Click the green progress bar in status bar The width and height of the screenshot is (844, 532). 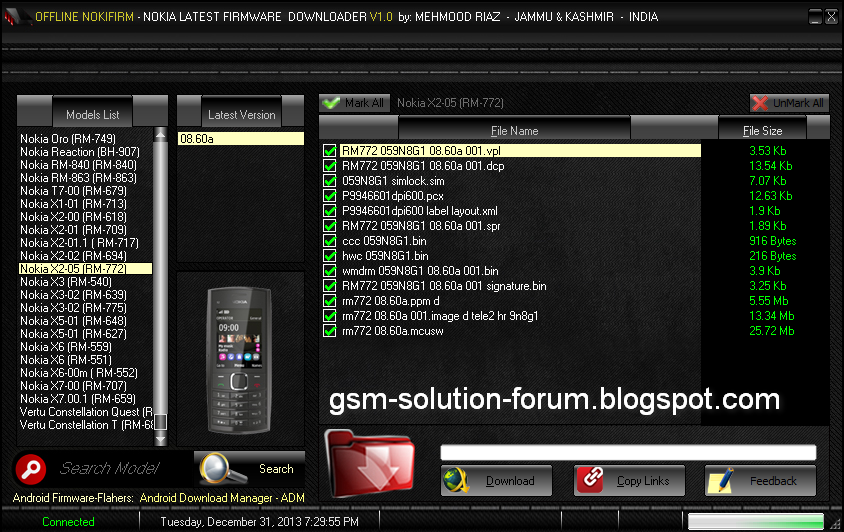point(756,521)
